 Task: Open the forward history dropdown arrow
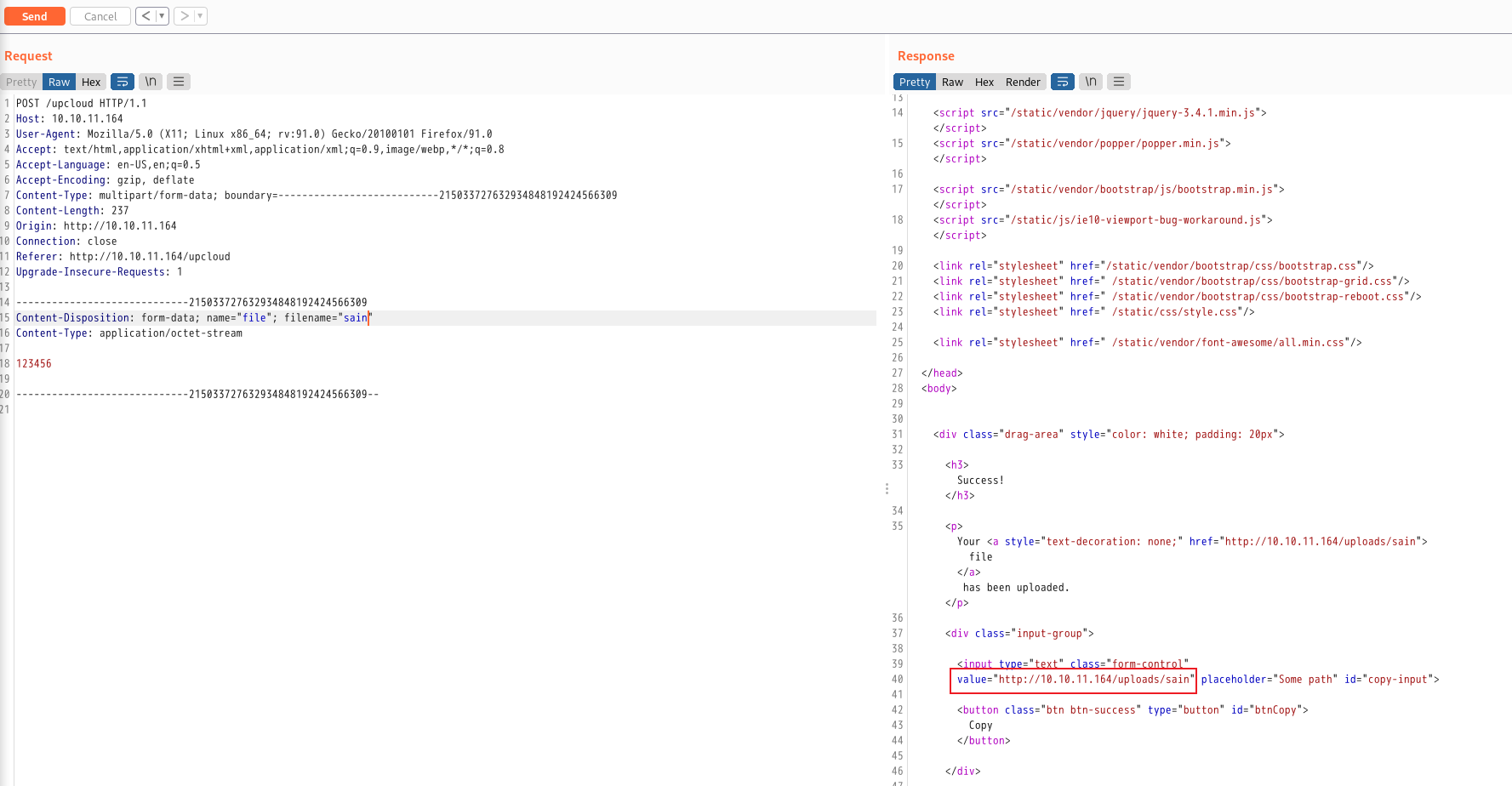pyautogui.click(x=200, y=16)
